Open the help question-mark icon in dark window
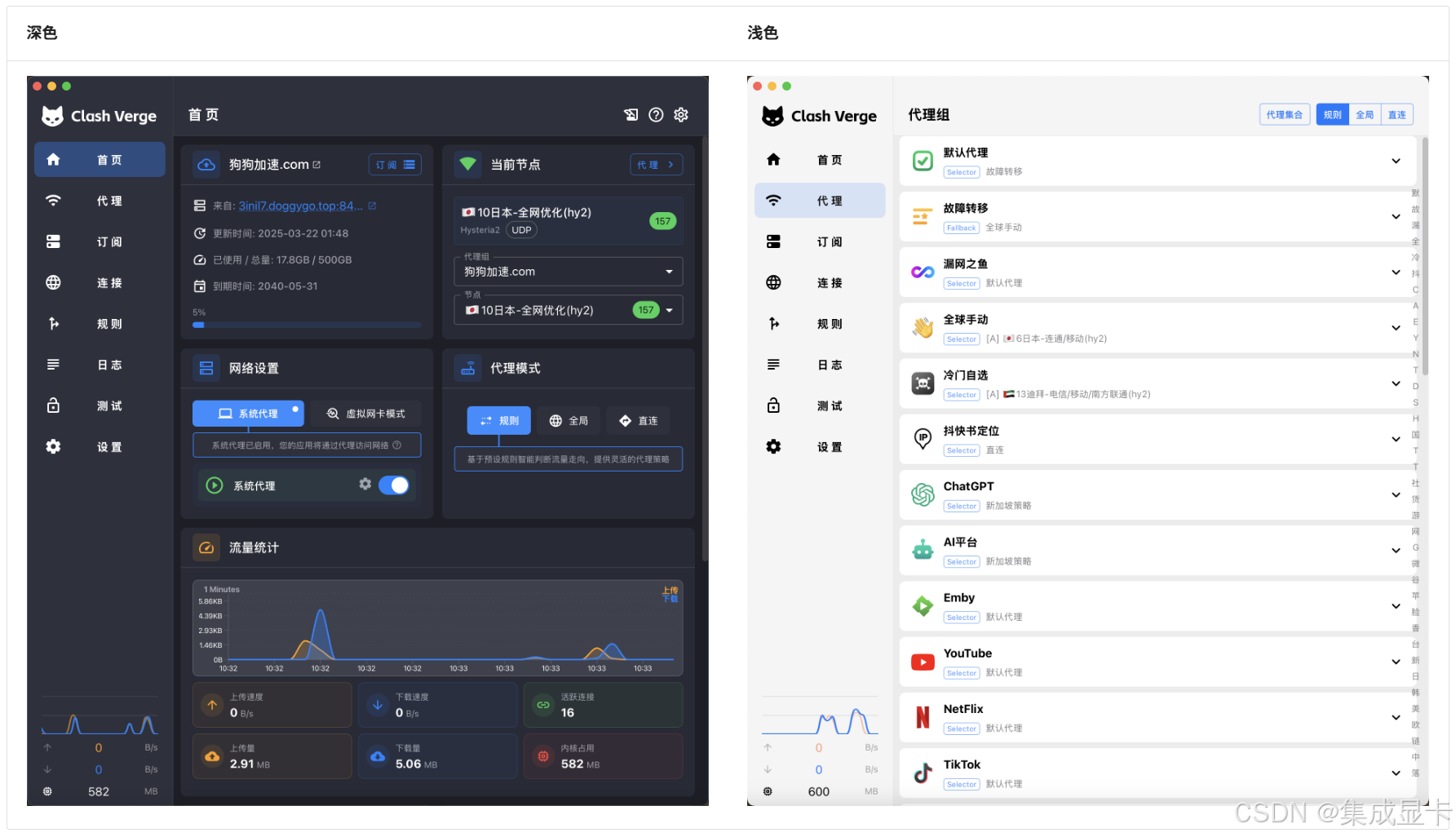 tap(656, 115)
